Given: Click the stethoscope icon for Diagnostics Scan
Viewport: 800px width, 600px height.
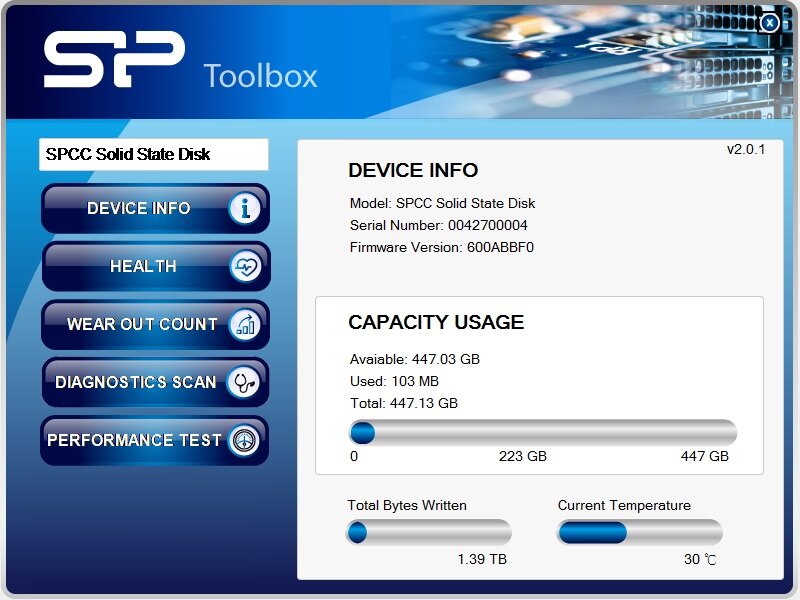Looking at the screenshot, I should click(246, 382).
